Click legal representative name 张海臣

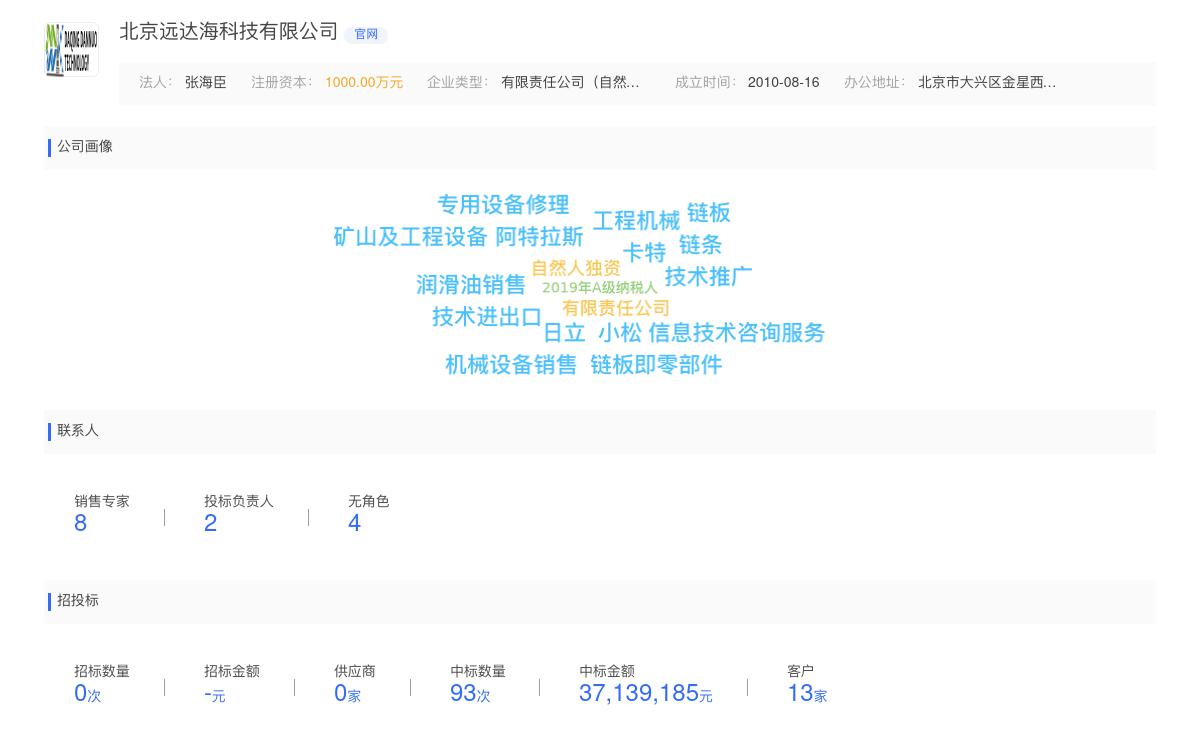(x=205, y=83)
